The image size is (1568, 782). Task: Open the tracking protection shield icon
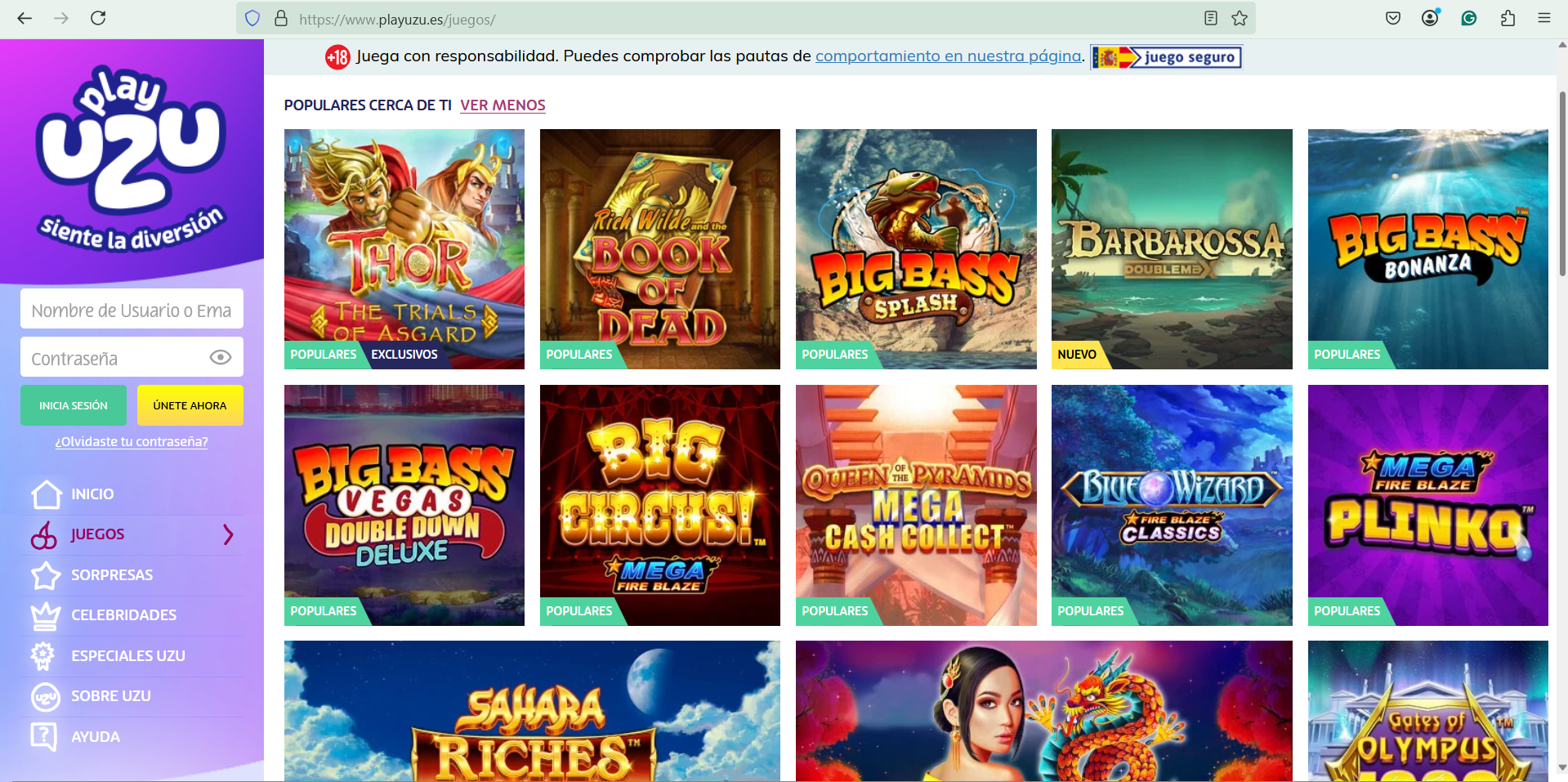pyautogui.click(x=252, y=19)
